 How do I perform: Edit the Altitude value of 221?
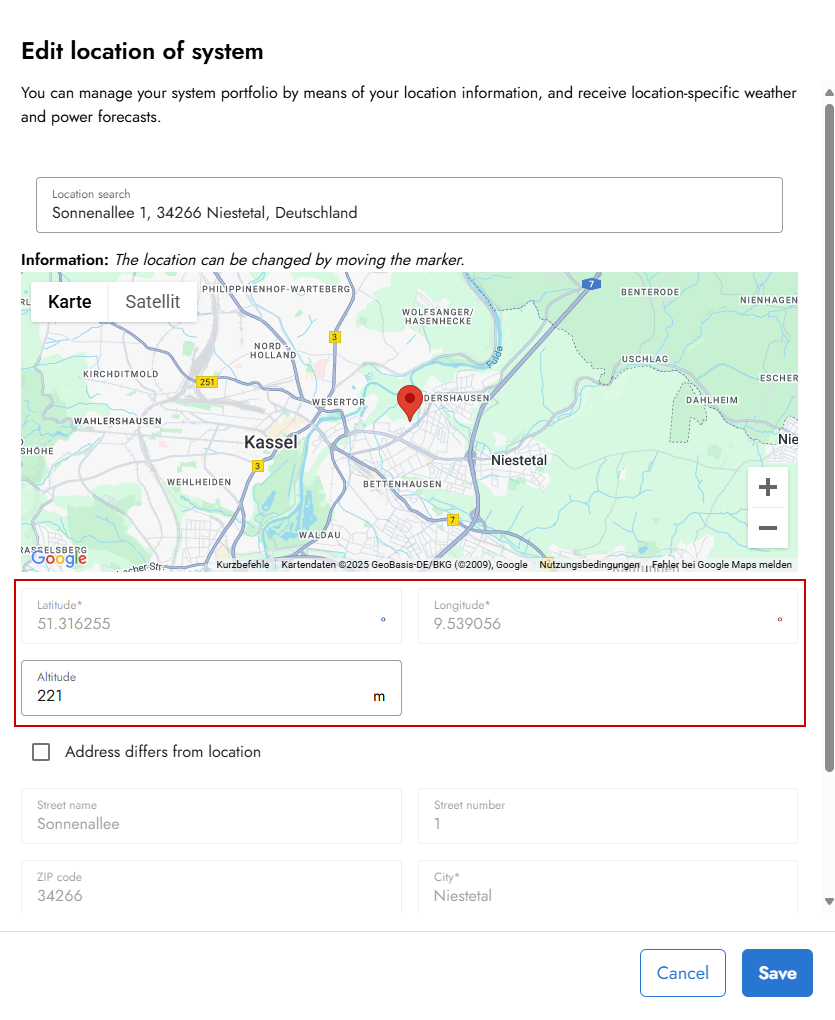point(200,695)
